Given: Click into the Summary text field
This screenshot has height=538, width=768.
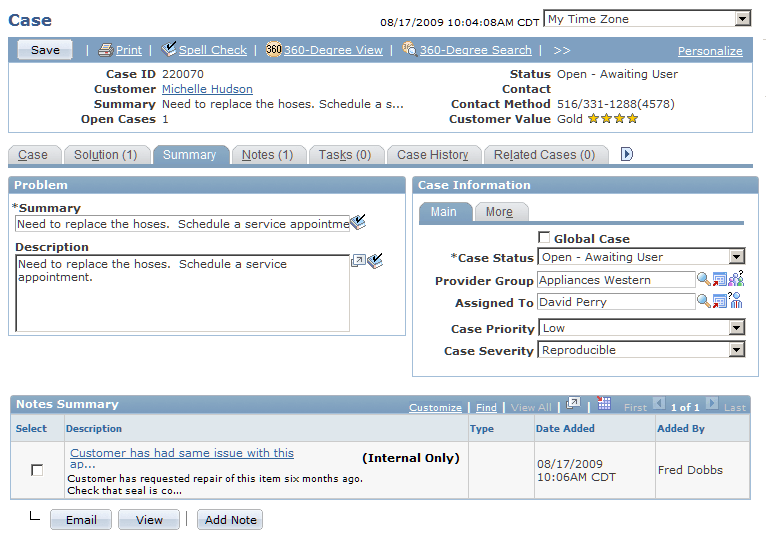Looking at the screenshot, I should coord(183,224).
